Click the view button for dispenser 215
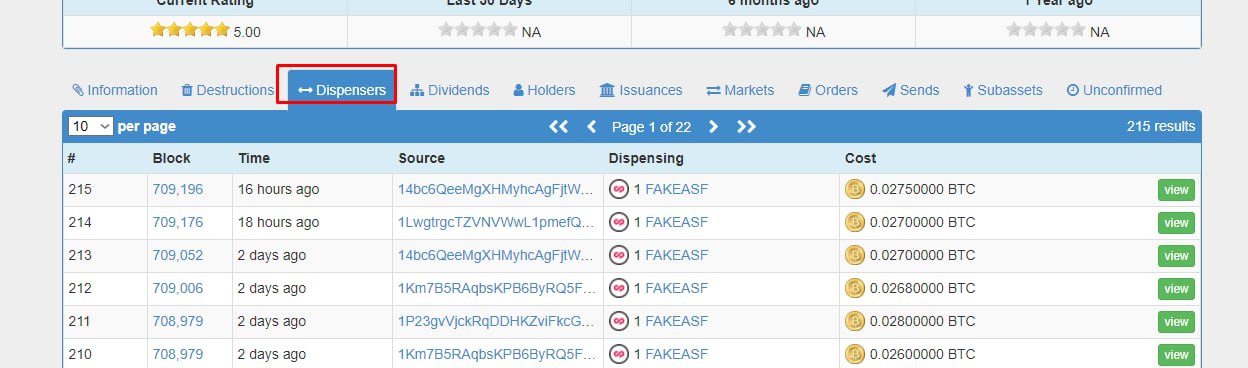Screen dimensions: 1248x368 point(1176,190)
